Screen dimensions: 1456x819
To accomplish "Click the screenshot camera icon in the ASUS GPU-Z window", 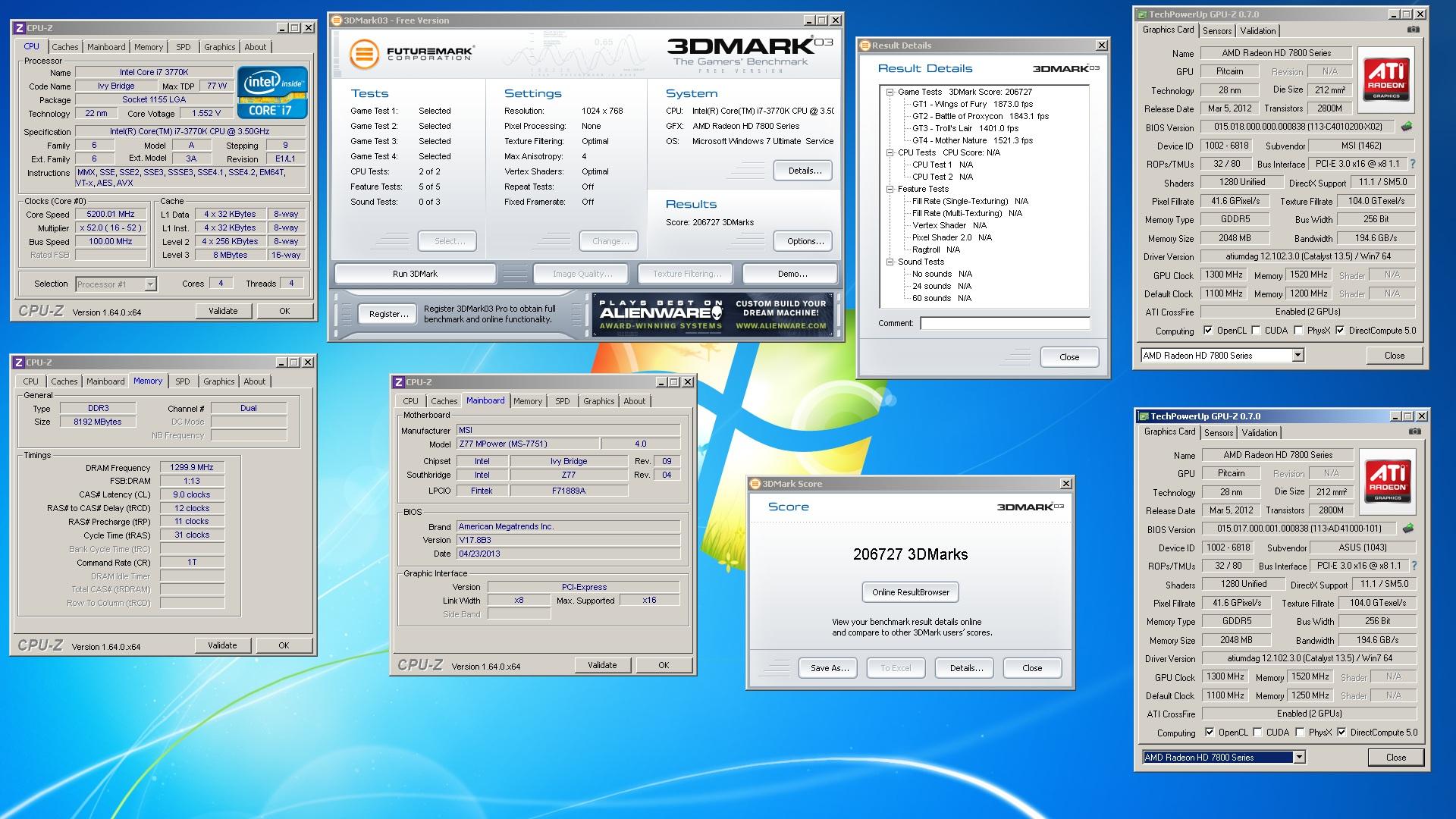I will [1415, 431].
